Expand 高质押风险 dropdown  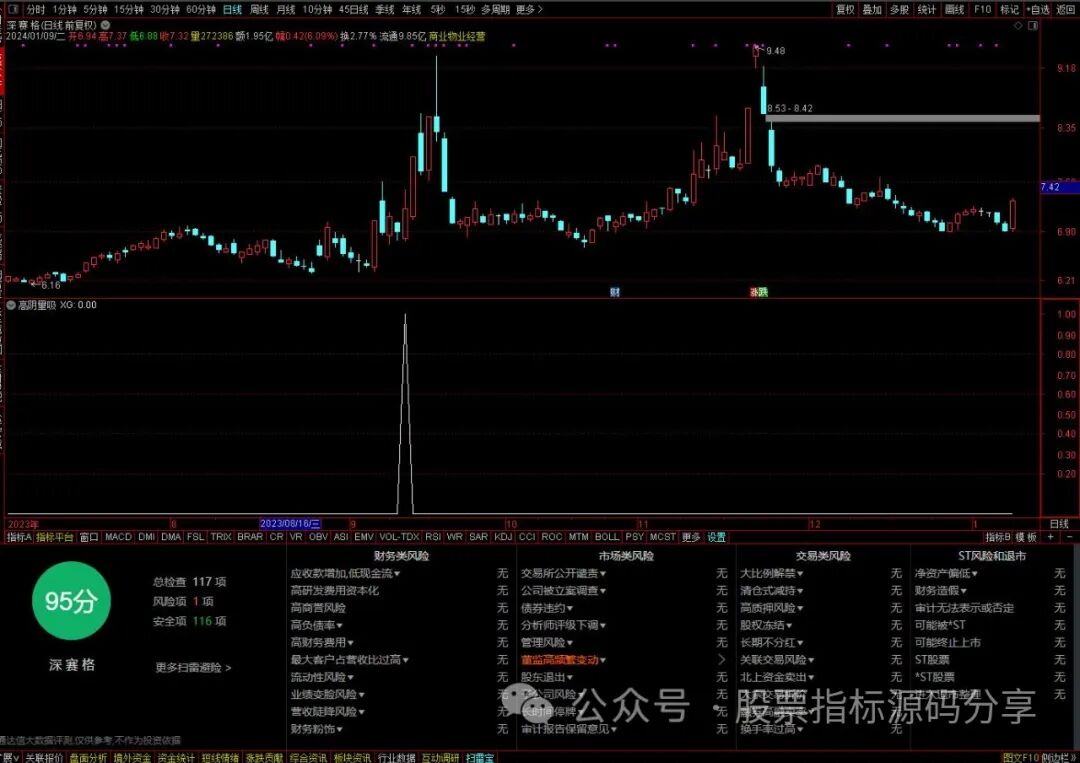771,607
